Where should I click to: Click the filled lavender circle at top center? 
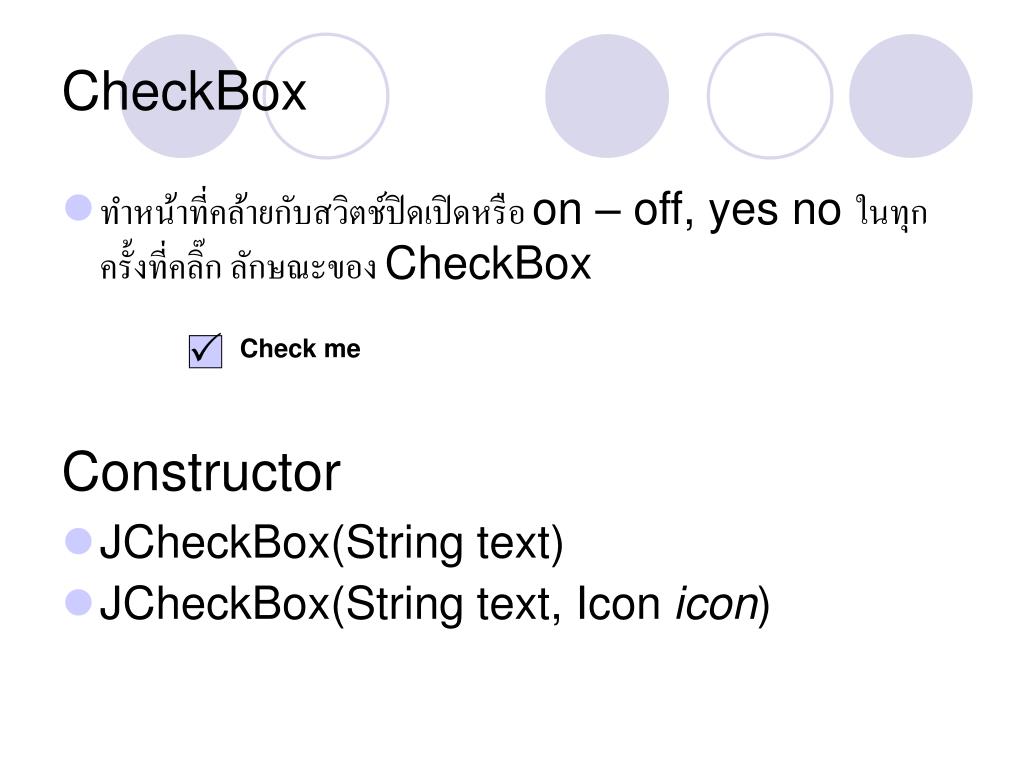point(607,96)
